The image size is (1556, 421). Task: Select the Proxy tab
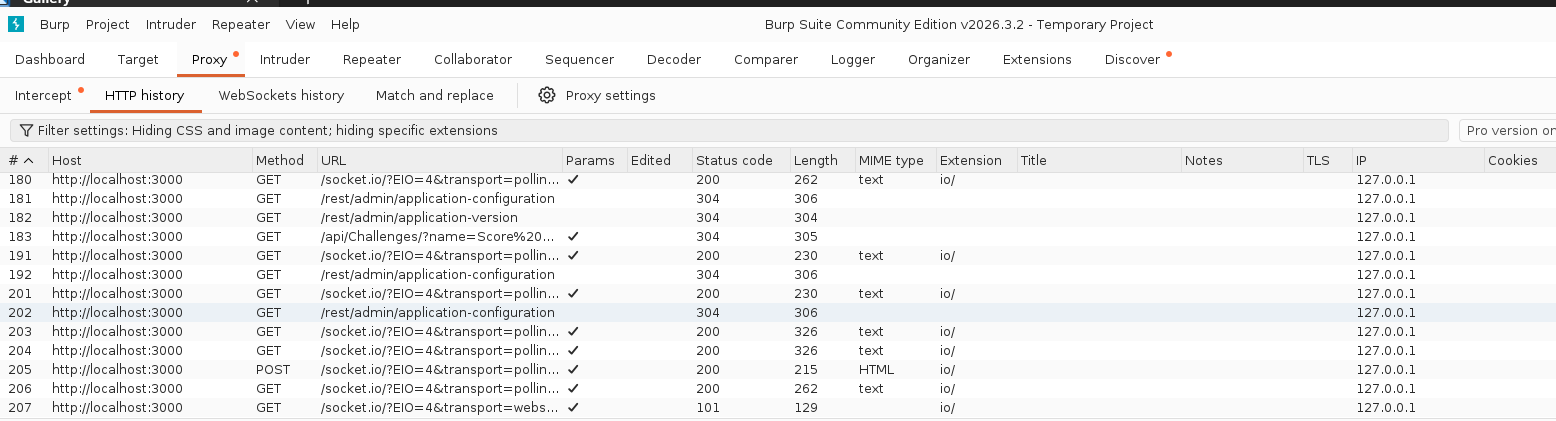pos(210,59)
